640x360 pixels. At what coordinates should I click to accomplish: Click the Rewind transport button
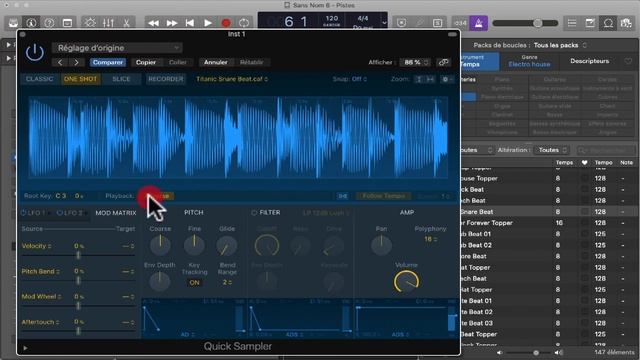(x=153, y=23)
